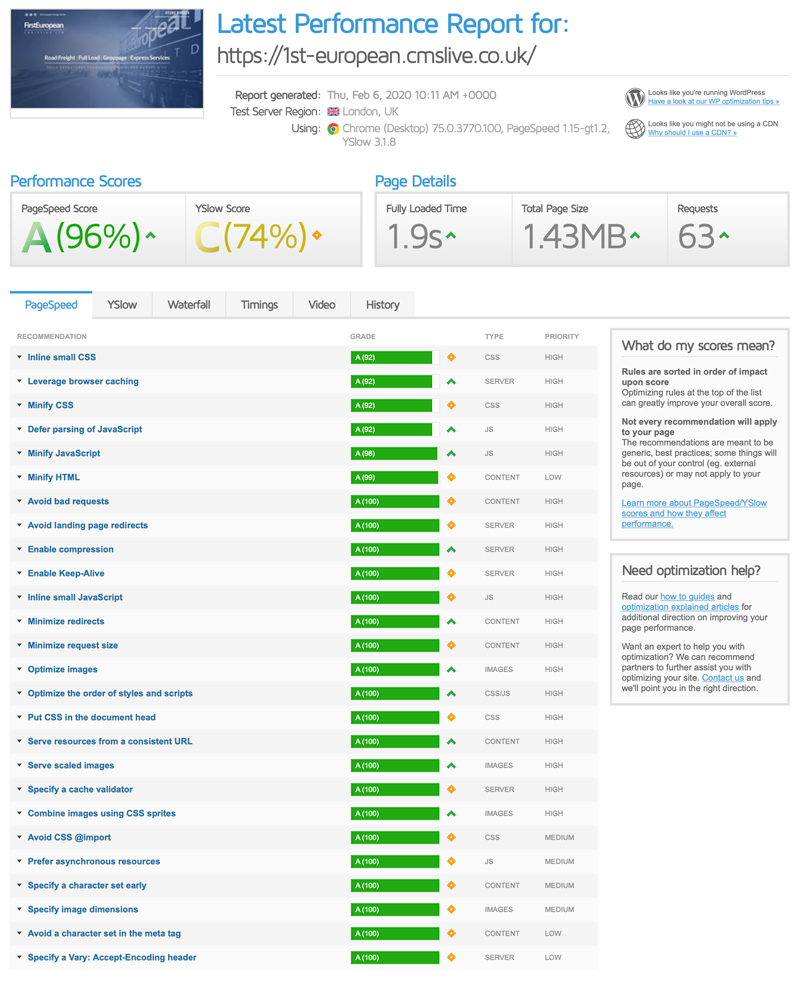The image size is (800, 985).
Task: Click orange diamond in Avoid bad requests row
Action: coord(451,501)
